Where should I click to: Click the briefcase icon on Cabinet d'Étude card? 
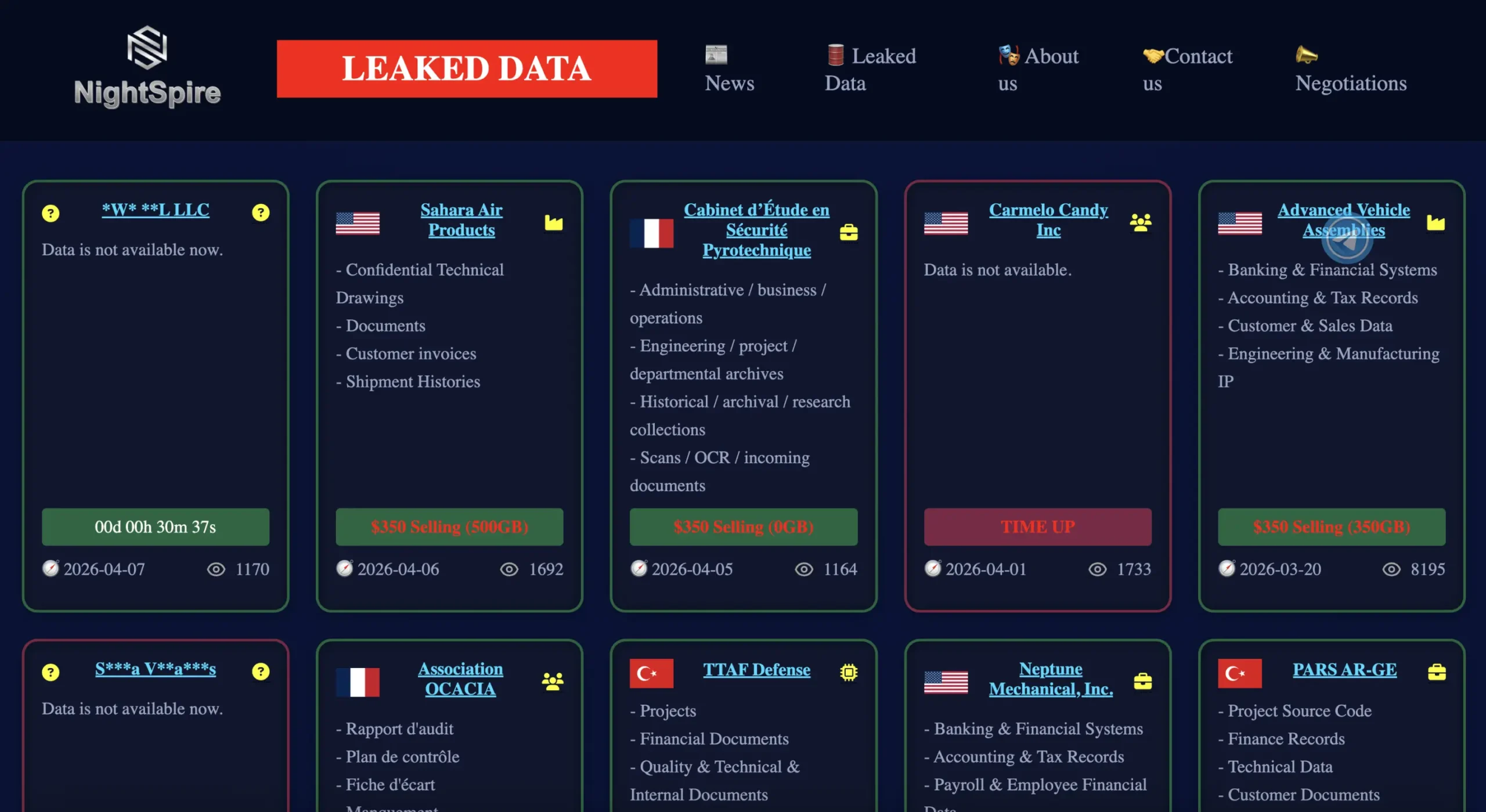tap(848, 232)
